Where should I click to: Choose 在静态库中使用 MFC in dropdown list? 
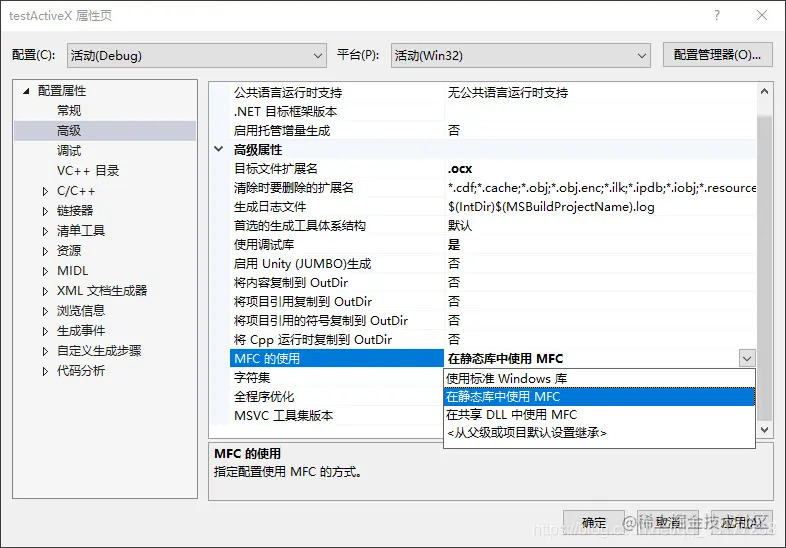(x=600, y=397)
